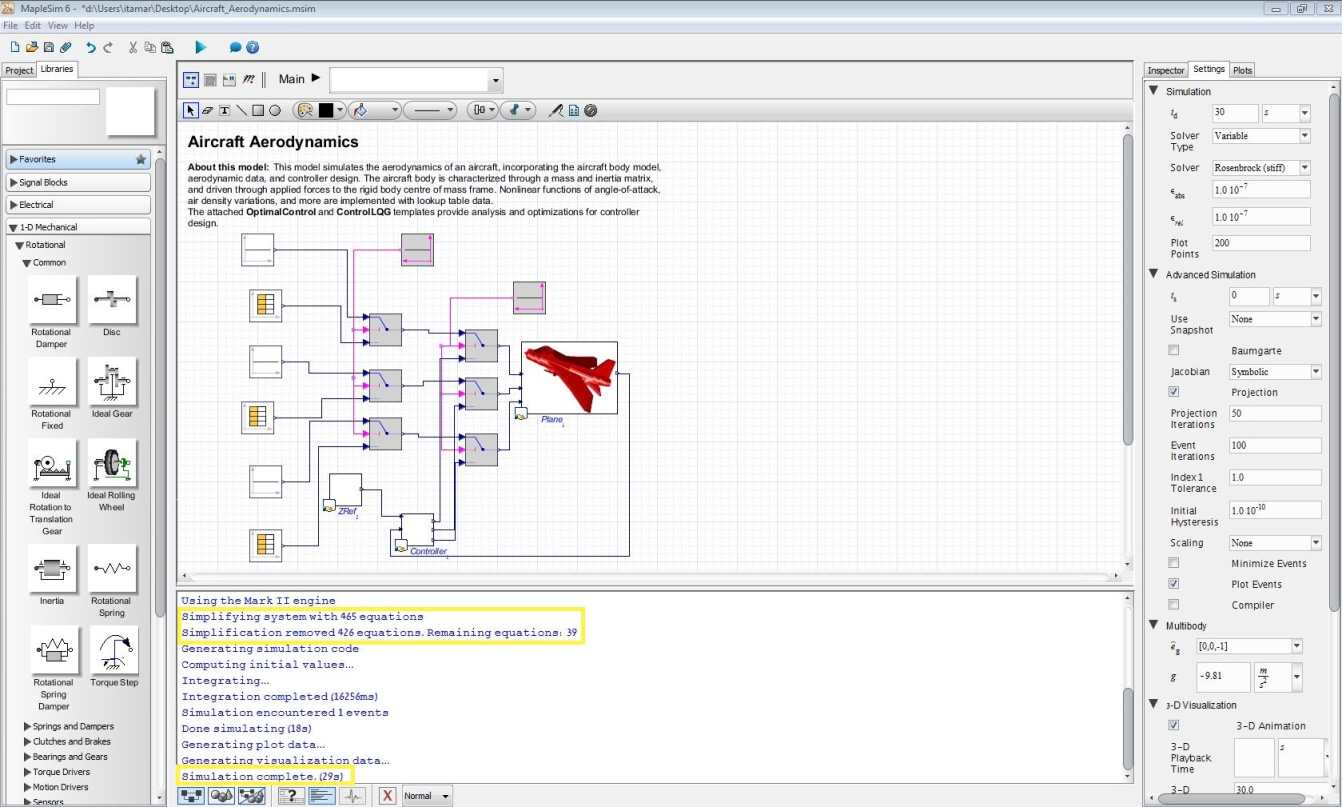The image size is (1342, 807).
Task: Select the text annotation tool
Action: 225,110
